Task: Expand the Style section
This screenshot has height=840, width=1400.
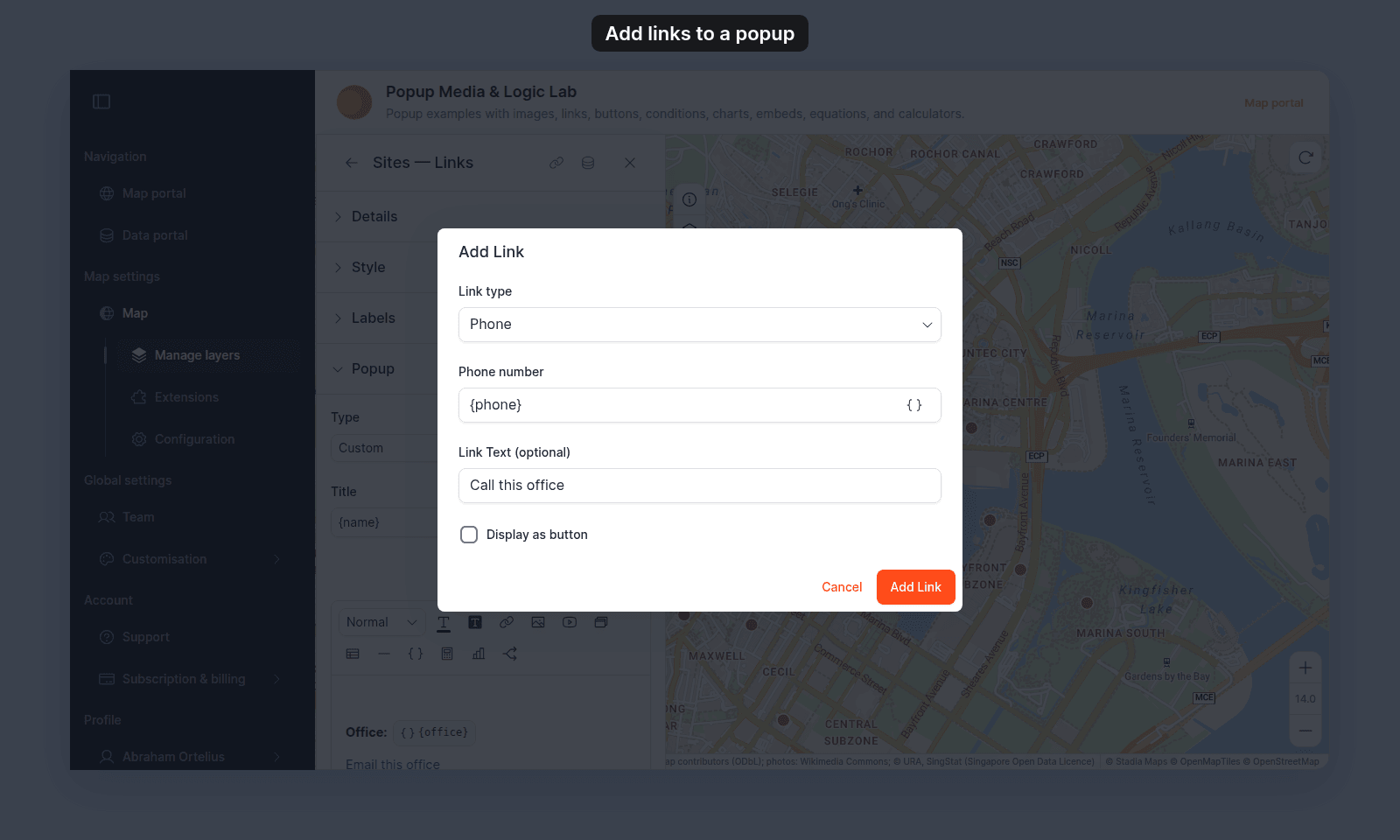Action: click(x=368, y=267)
